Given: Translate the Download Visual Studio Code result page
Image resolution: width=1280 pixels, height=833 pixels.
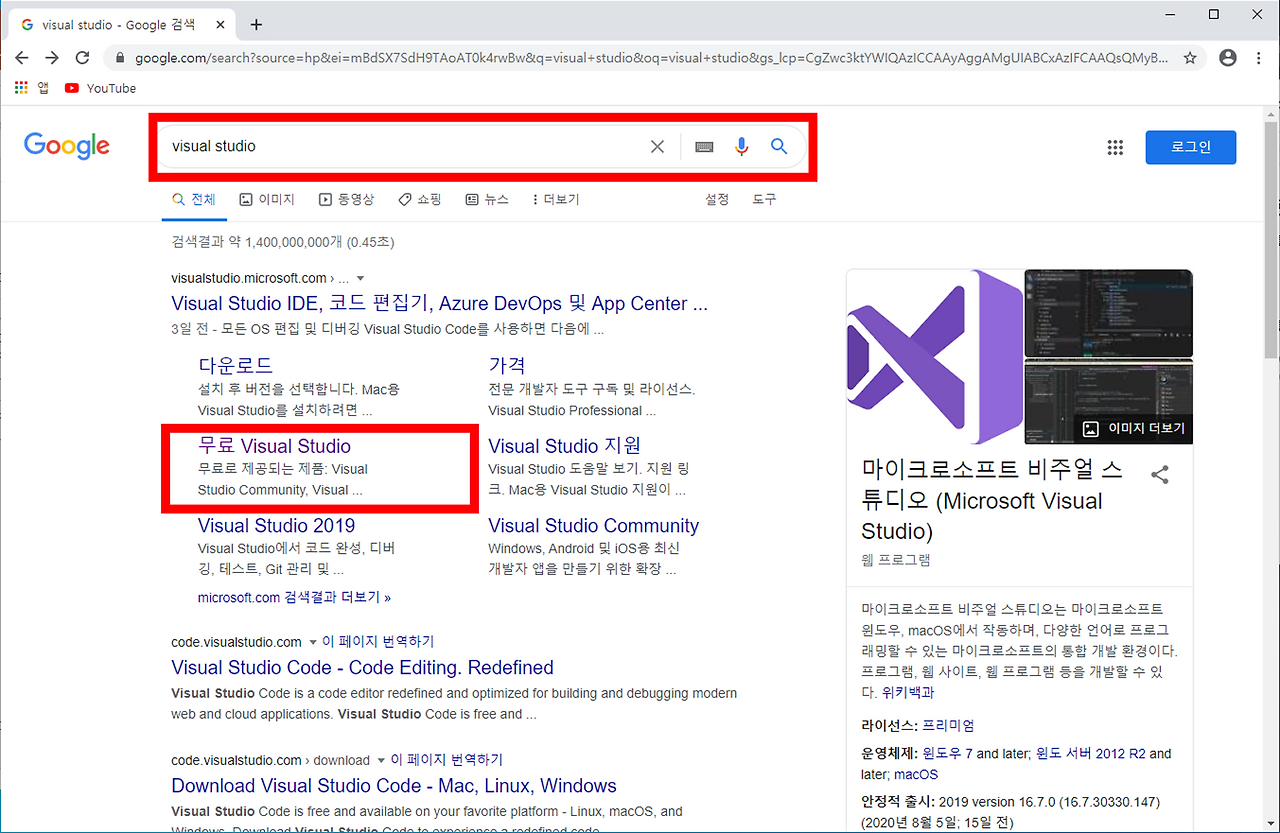Looking at the screenshot, I should 447,760.
